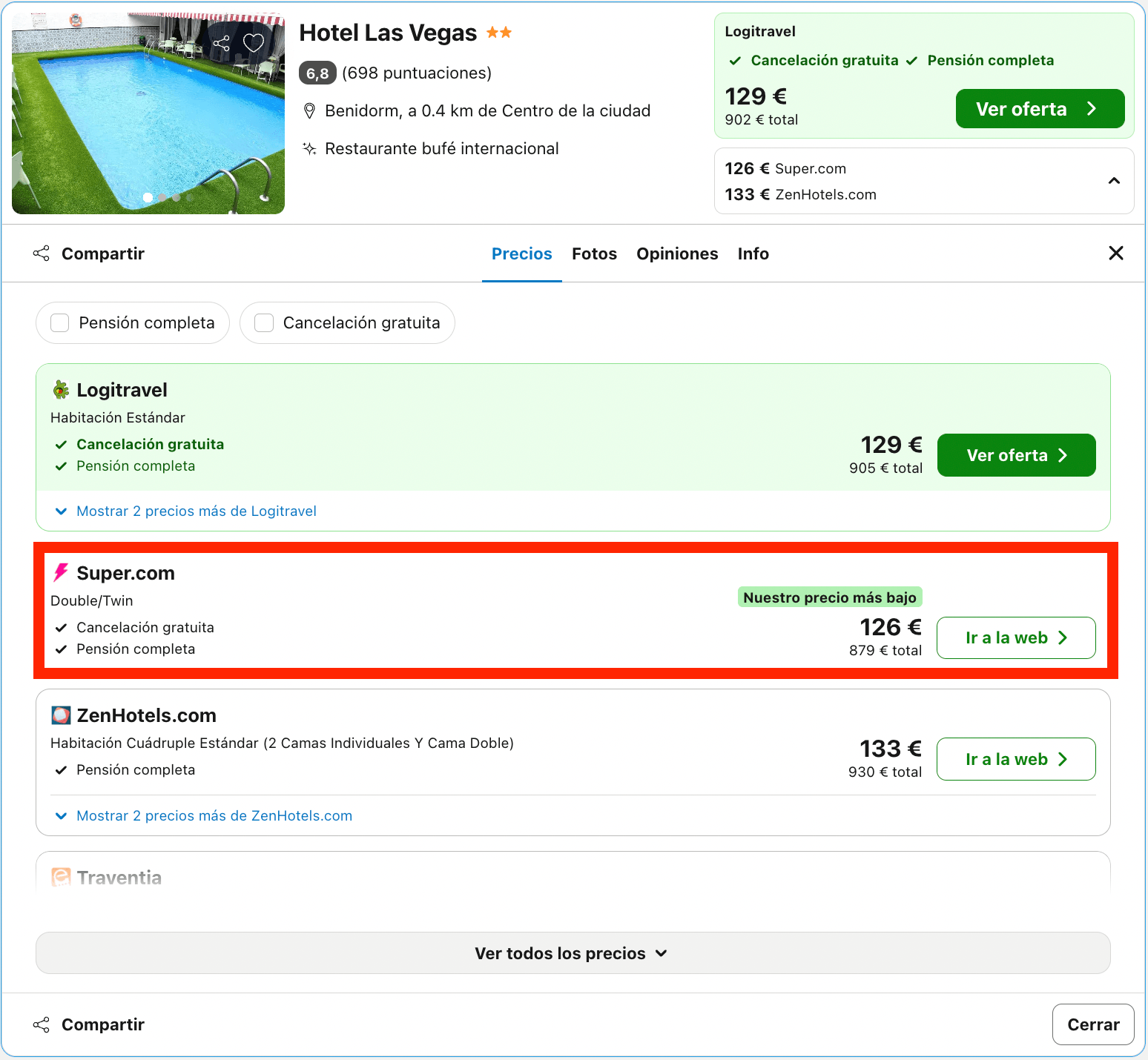
Task: Click the hotel pool photo thumbnail
Action: point(148,113)
